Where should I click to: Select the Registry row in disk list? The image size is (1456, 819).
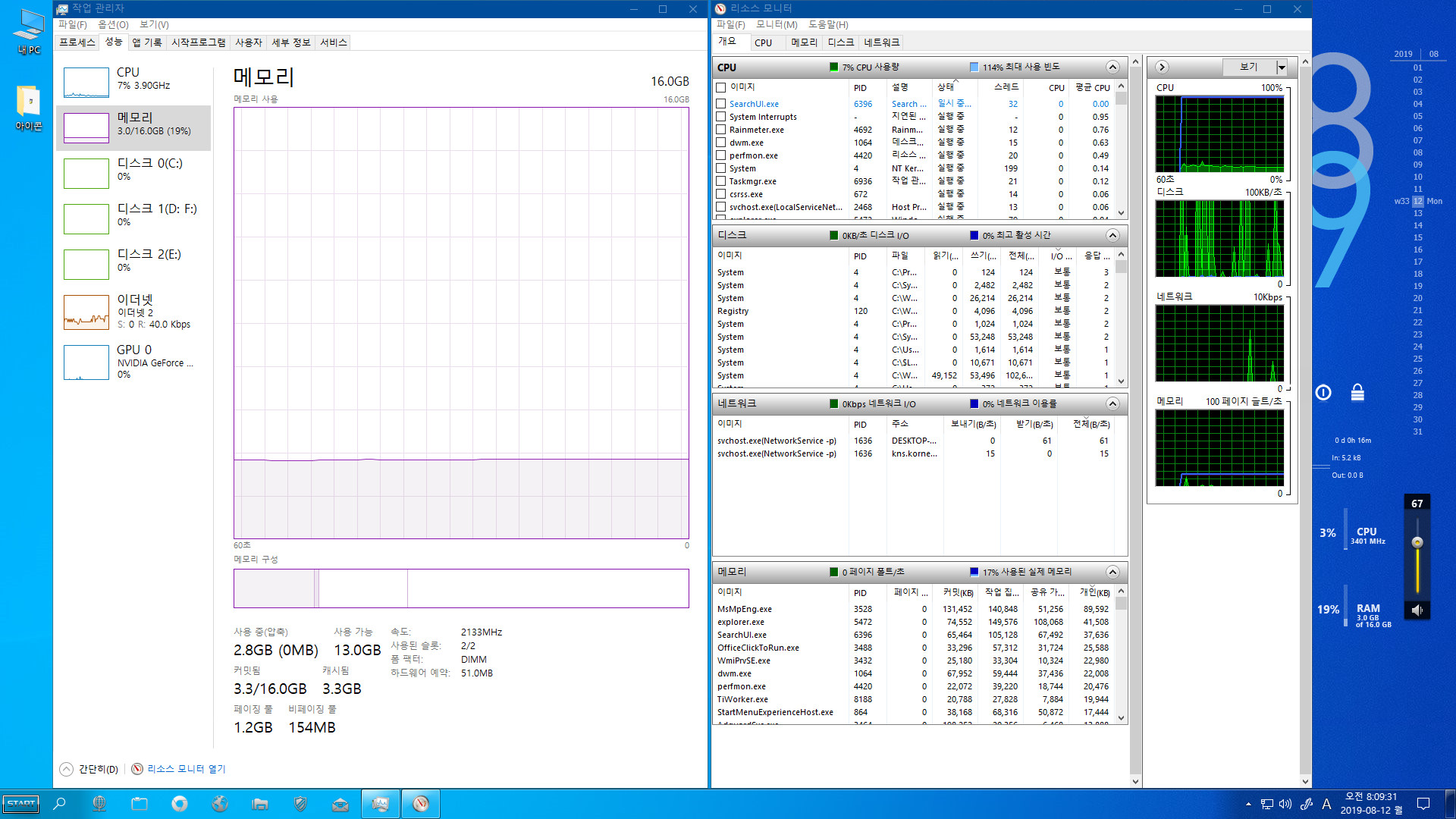tap(914, 311)
